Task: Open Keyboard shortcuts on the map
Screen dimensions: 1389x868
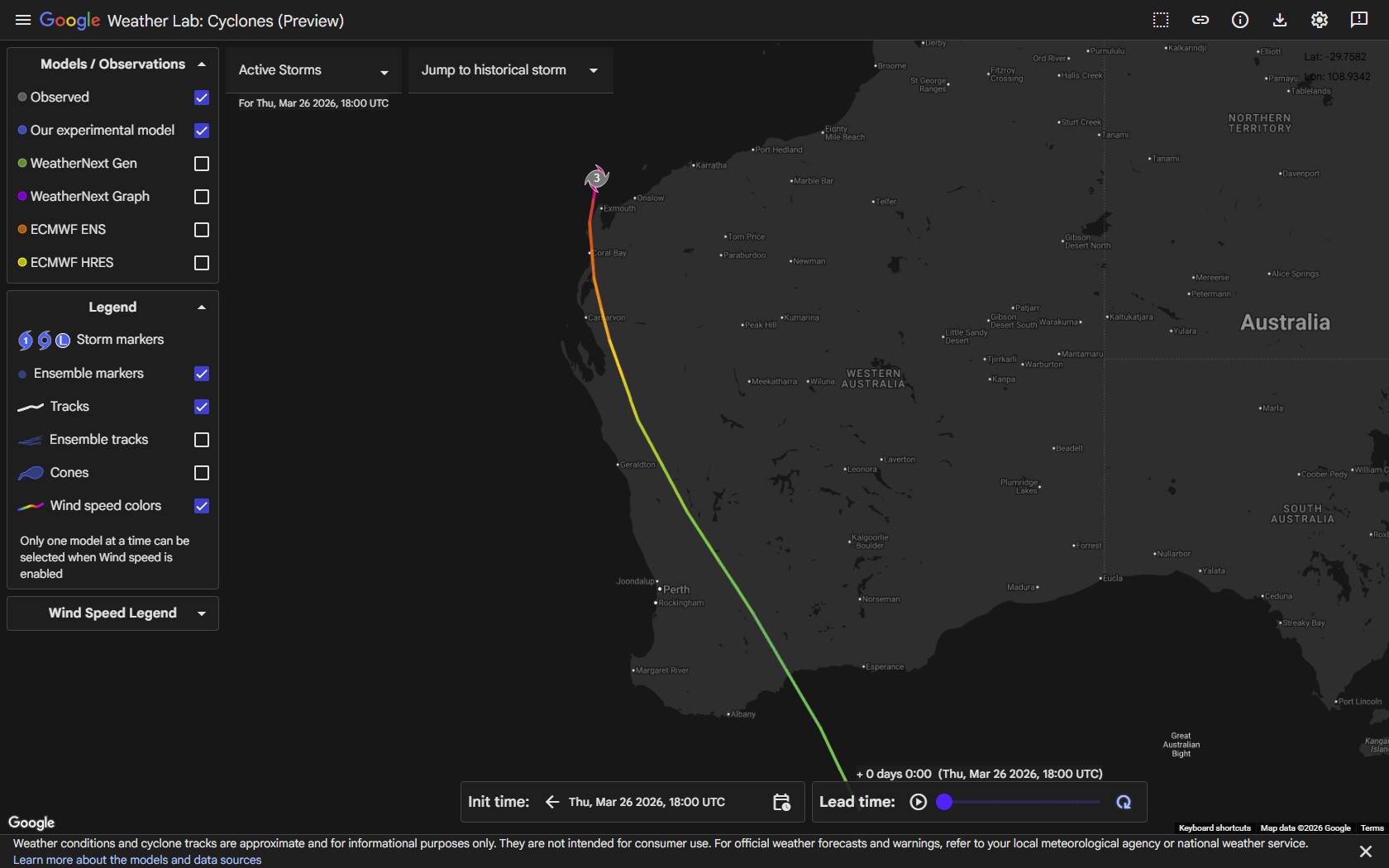Action: [x=1215, y=827]
